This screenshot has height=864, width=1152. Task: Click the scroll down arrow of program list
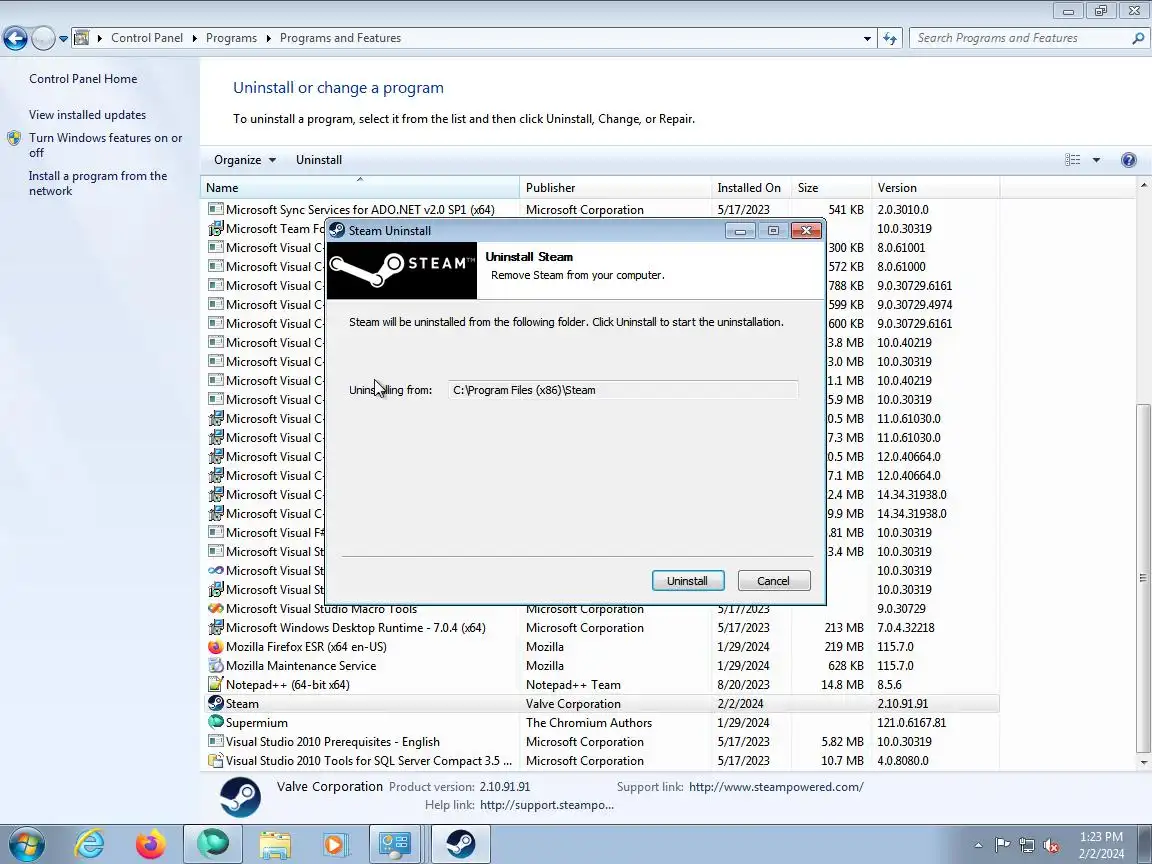1142,763
